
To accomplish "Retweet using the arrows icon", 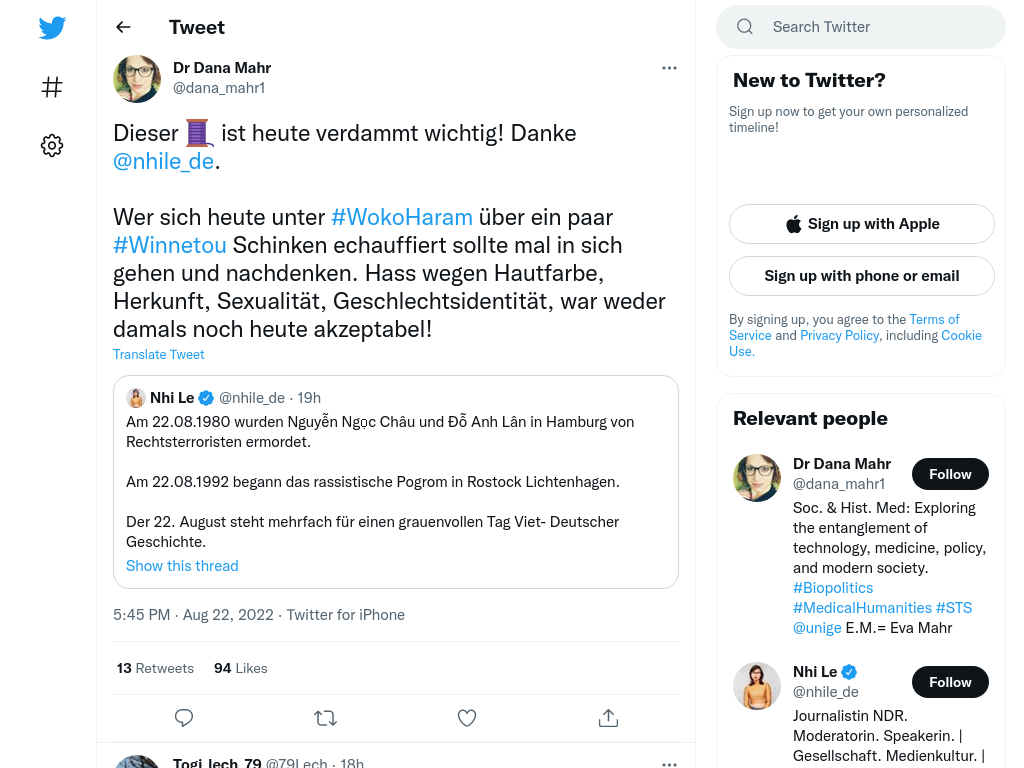I will tap(325, 718).
